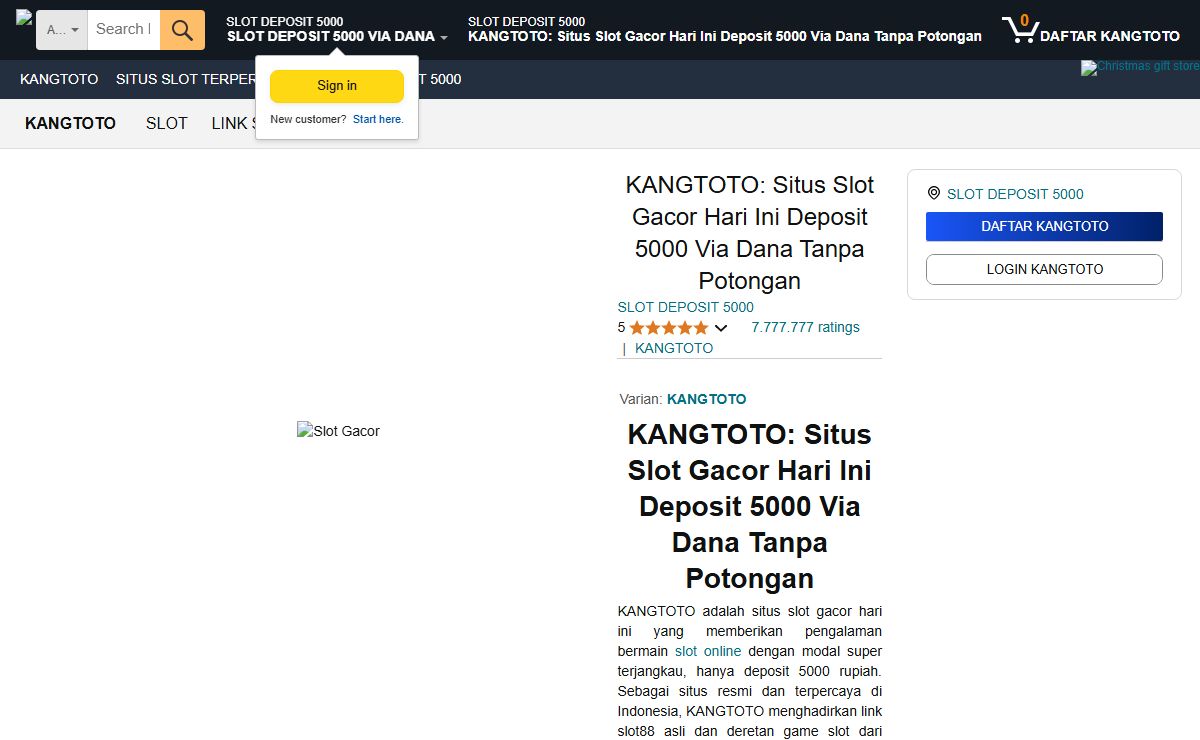Expand the star ratings chevron
The height and width of the screenshot is (740, 1200).
coord(721,328)
